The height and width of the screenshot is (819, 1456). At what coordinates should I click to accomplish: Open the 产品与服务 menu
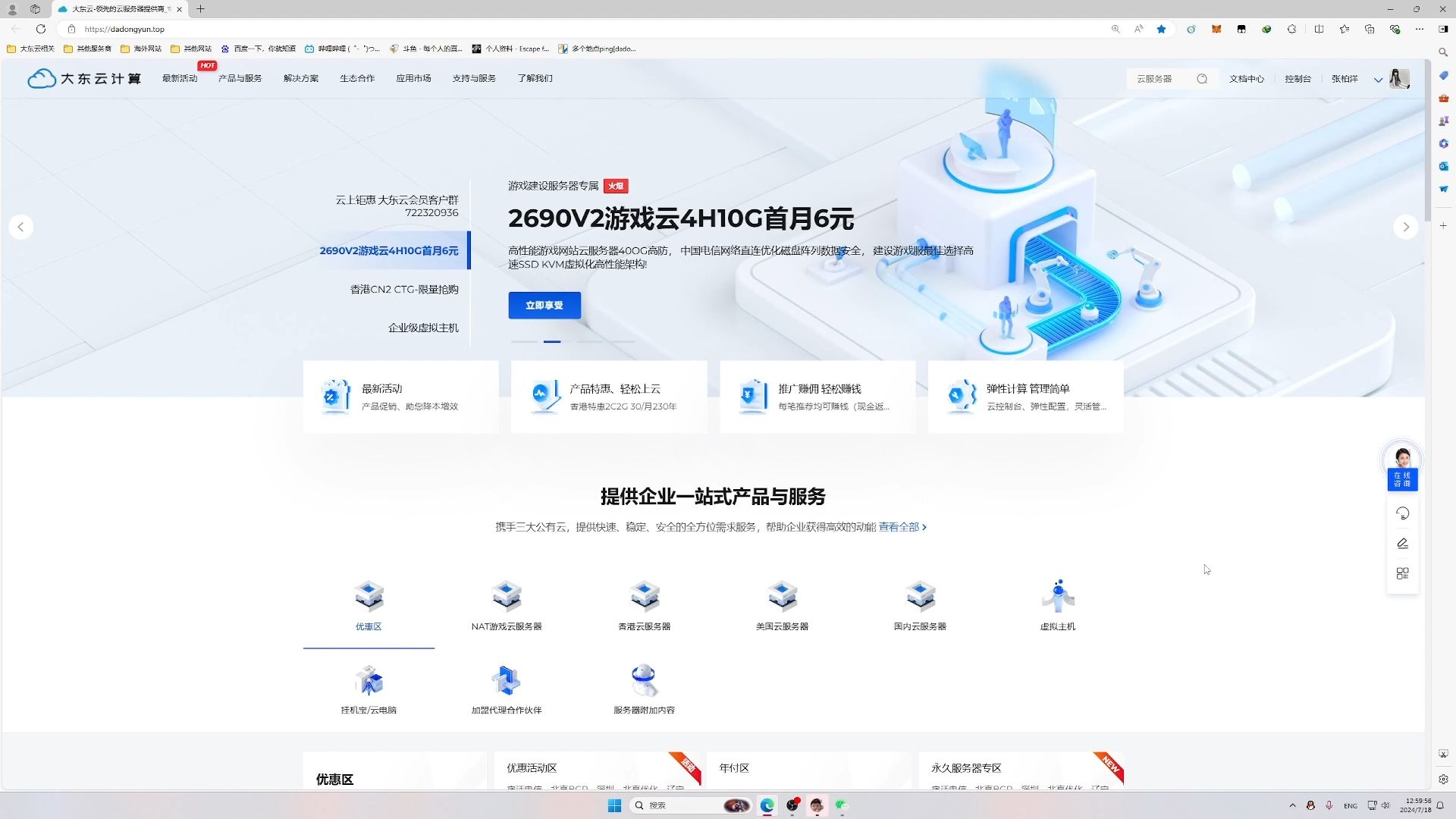240,79
